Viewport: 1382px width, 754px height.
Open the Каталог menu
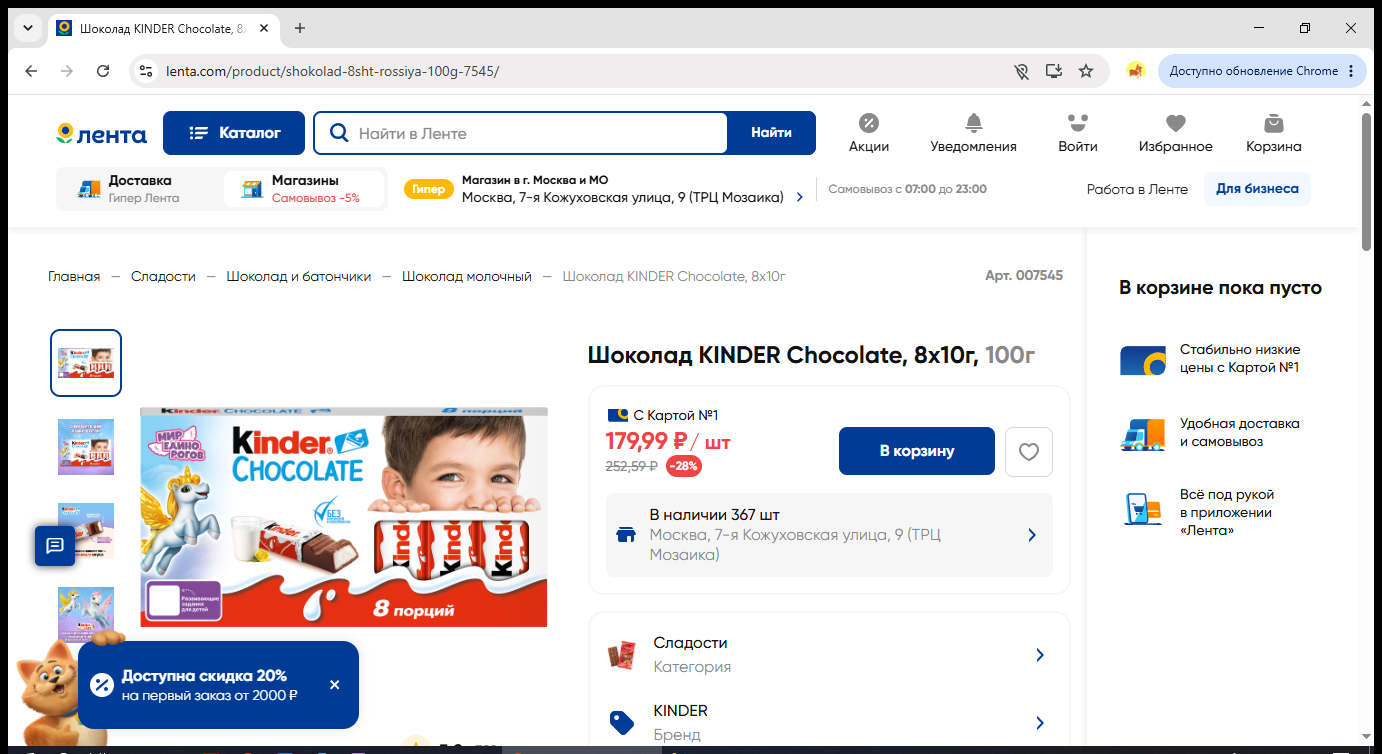[x=235, y=133]
